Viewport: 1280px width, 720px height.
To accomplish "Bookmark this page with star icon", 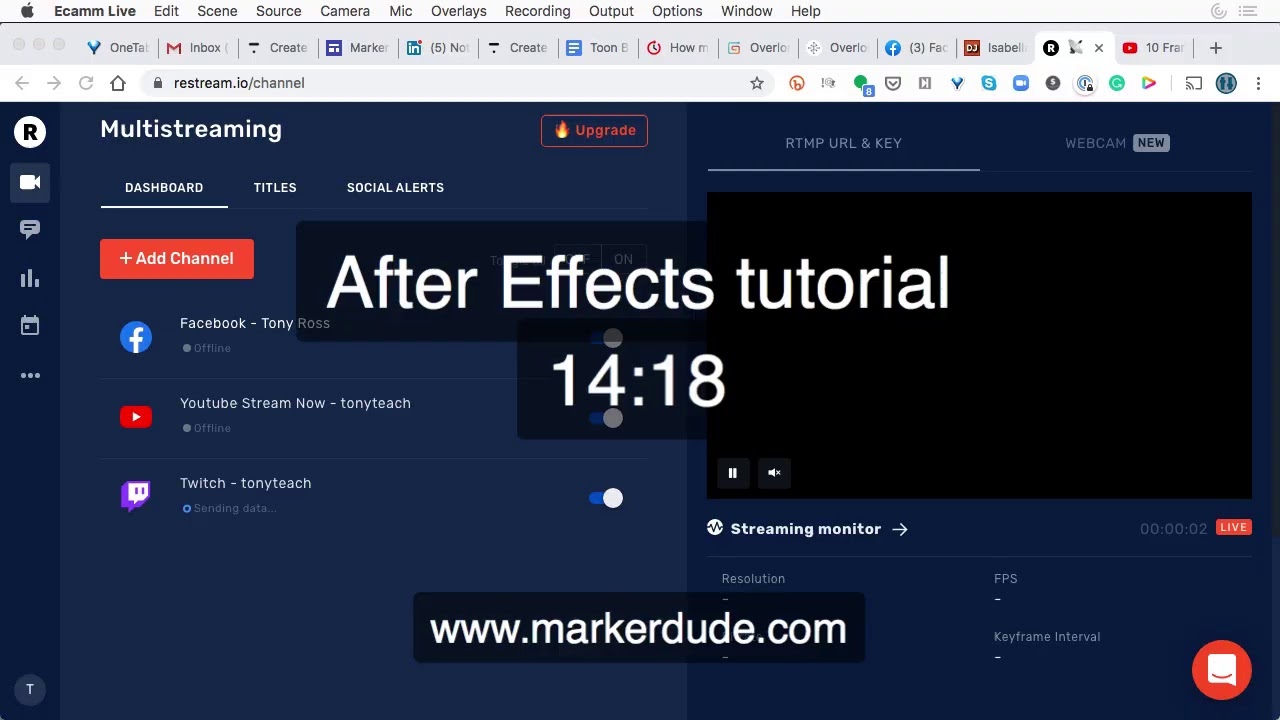I will 757,83.
